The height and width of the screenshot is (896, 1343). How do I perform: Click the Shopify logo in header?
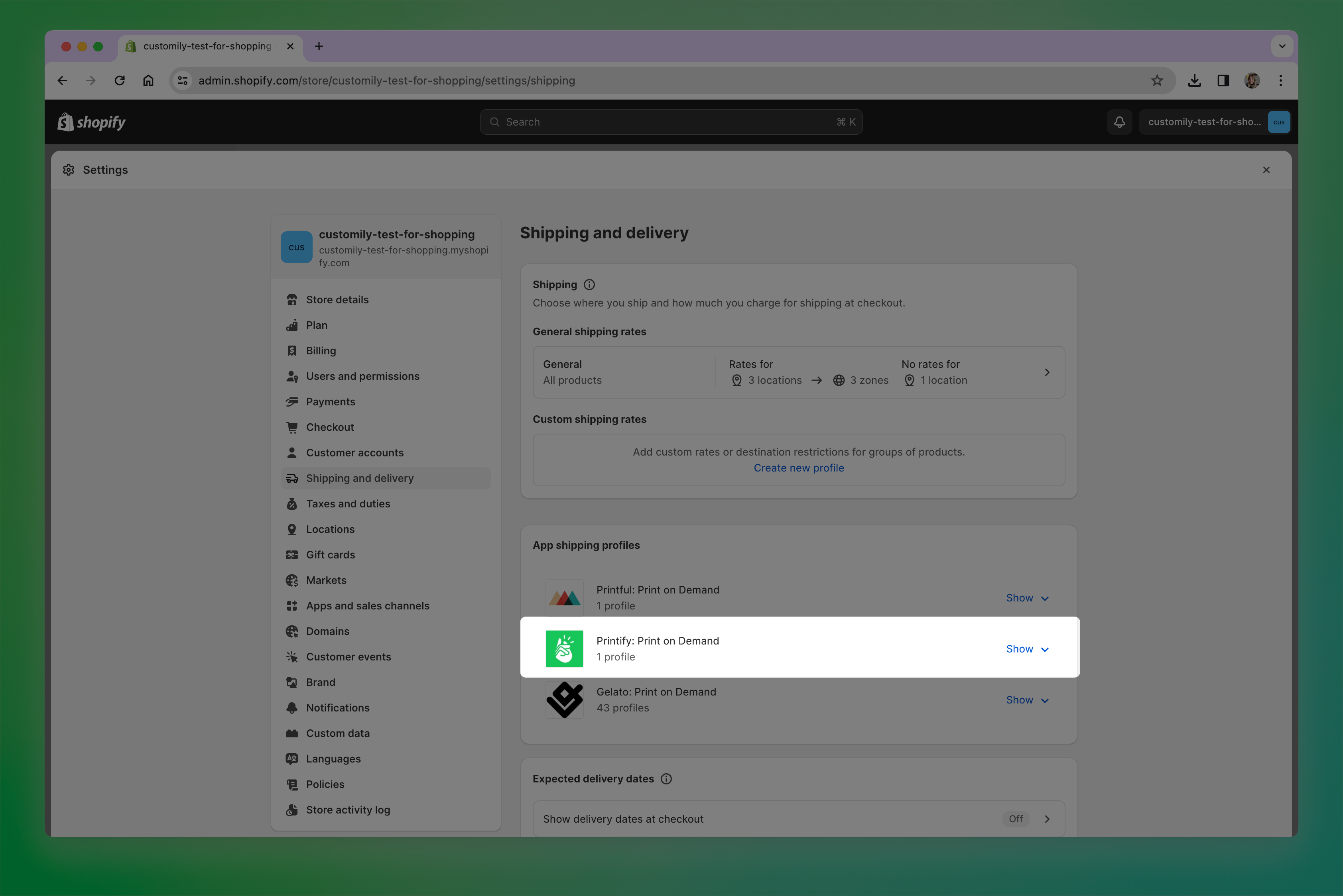click(91, 122)
